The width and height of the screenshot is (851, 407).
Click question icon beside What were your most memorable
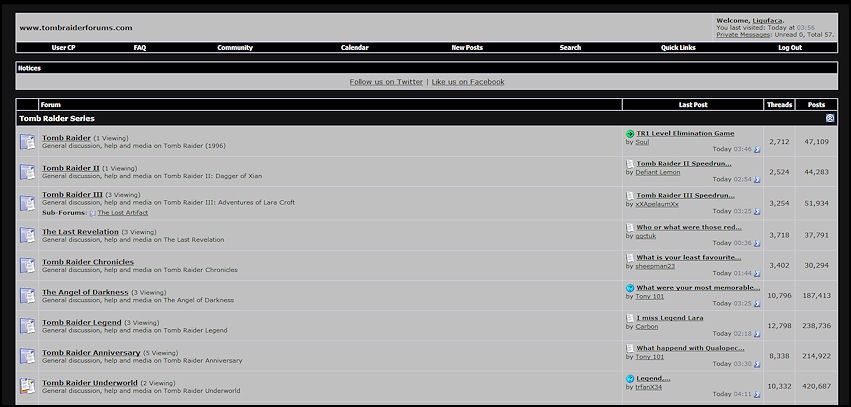[x=630, y=288]
